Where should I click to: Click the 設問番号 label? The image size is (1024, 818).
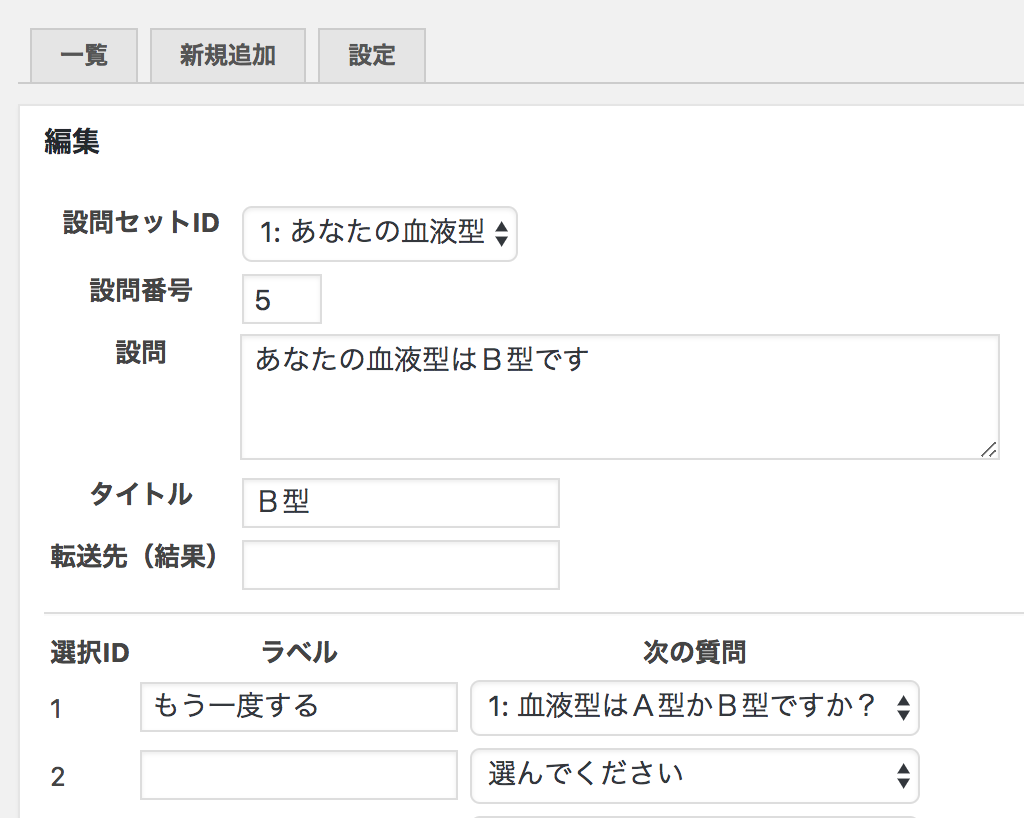tap(141, 291)
